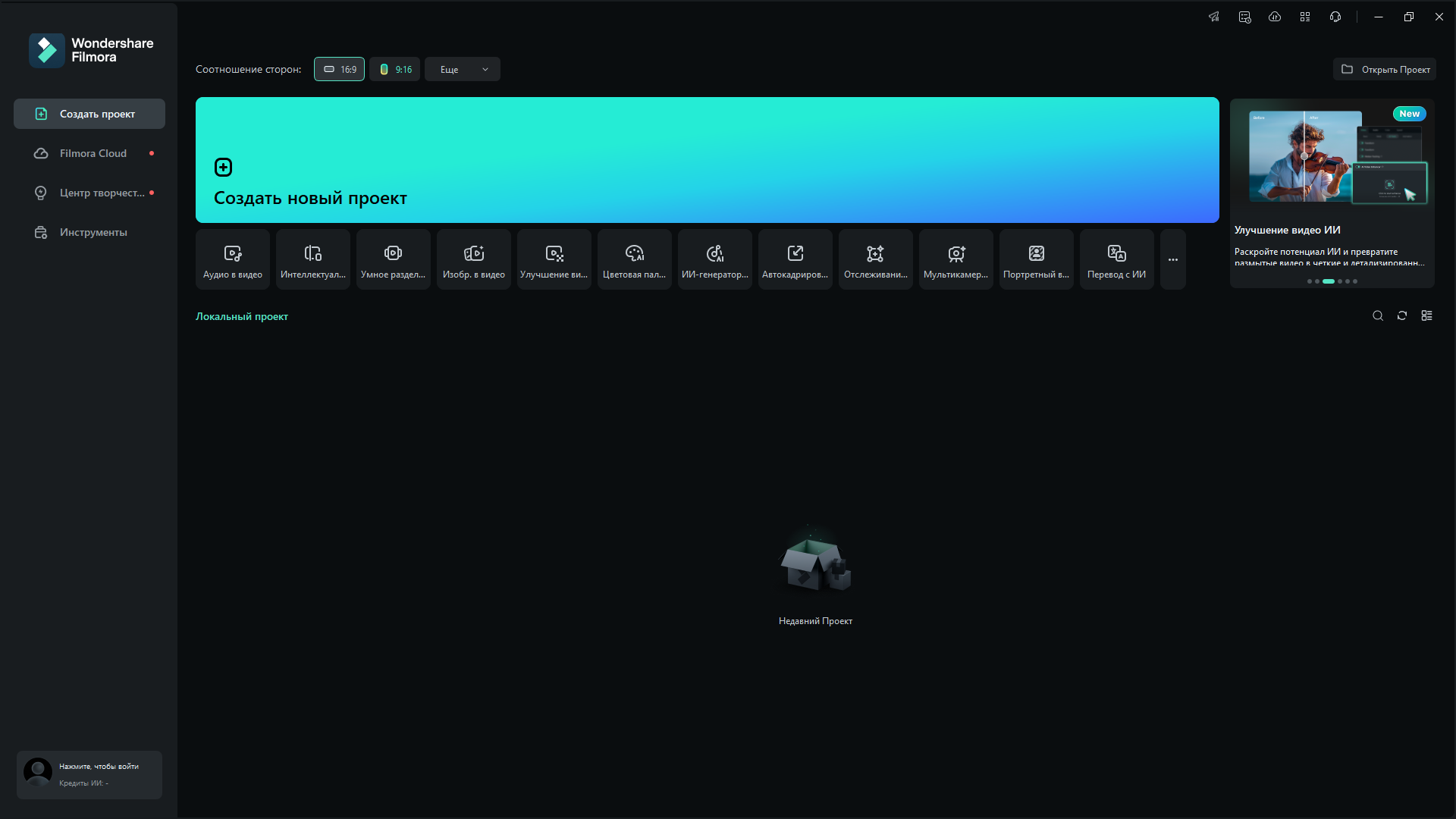
Task: Click Создать новый проект banner
Action: (707, 160)
